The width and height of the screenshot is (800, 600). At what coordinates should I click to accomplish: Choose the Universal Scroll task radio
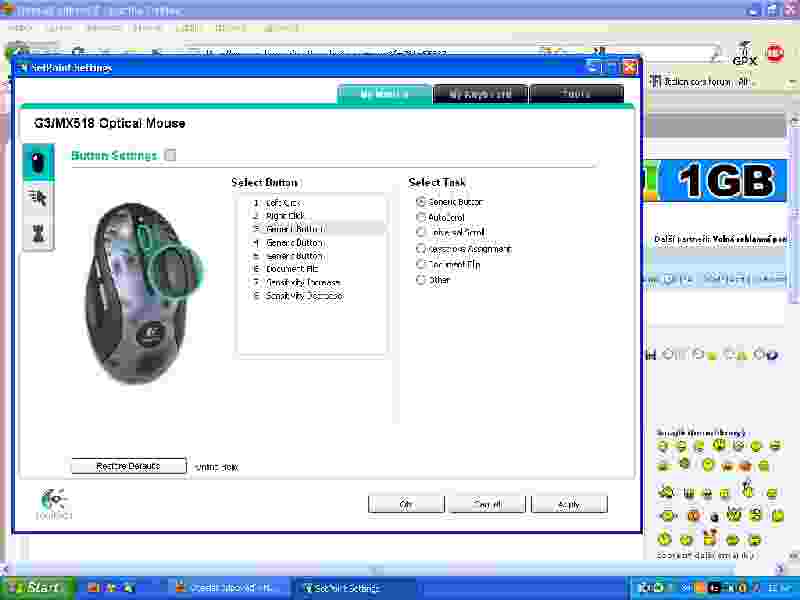(x=421, y=233)
